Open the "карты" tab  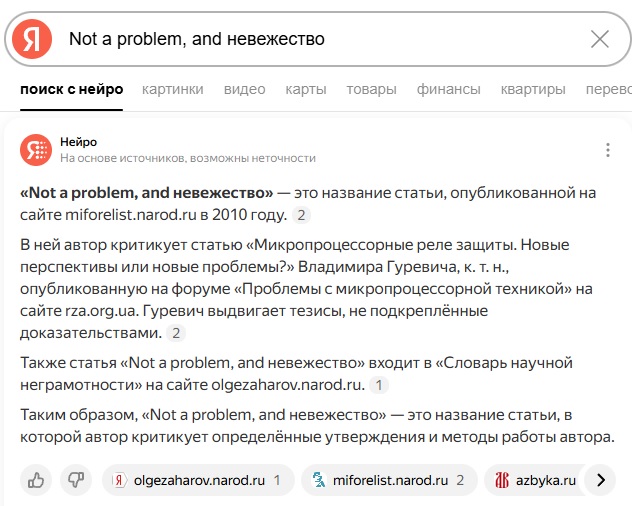click(x=306, y=89)
